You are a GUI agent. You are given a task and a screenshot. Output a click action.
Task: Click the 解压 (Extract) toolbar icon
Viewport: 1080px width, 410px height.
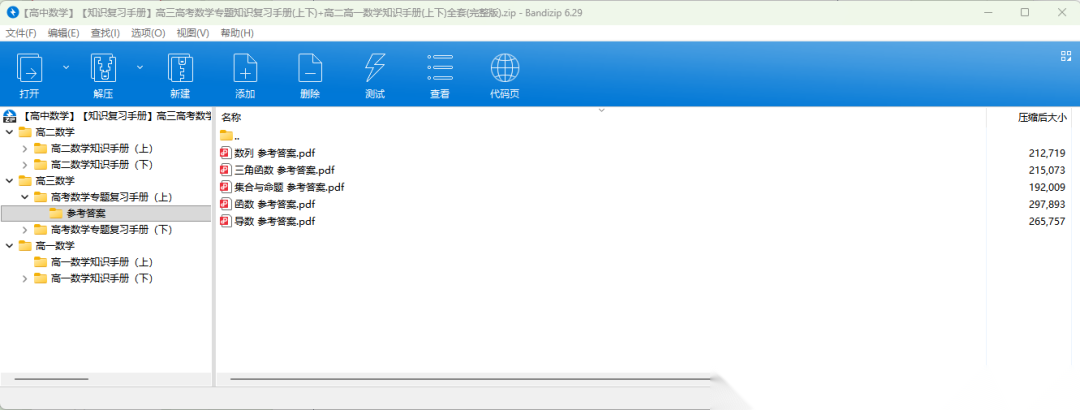click(x=104, y=70)
